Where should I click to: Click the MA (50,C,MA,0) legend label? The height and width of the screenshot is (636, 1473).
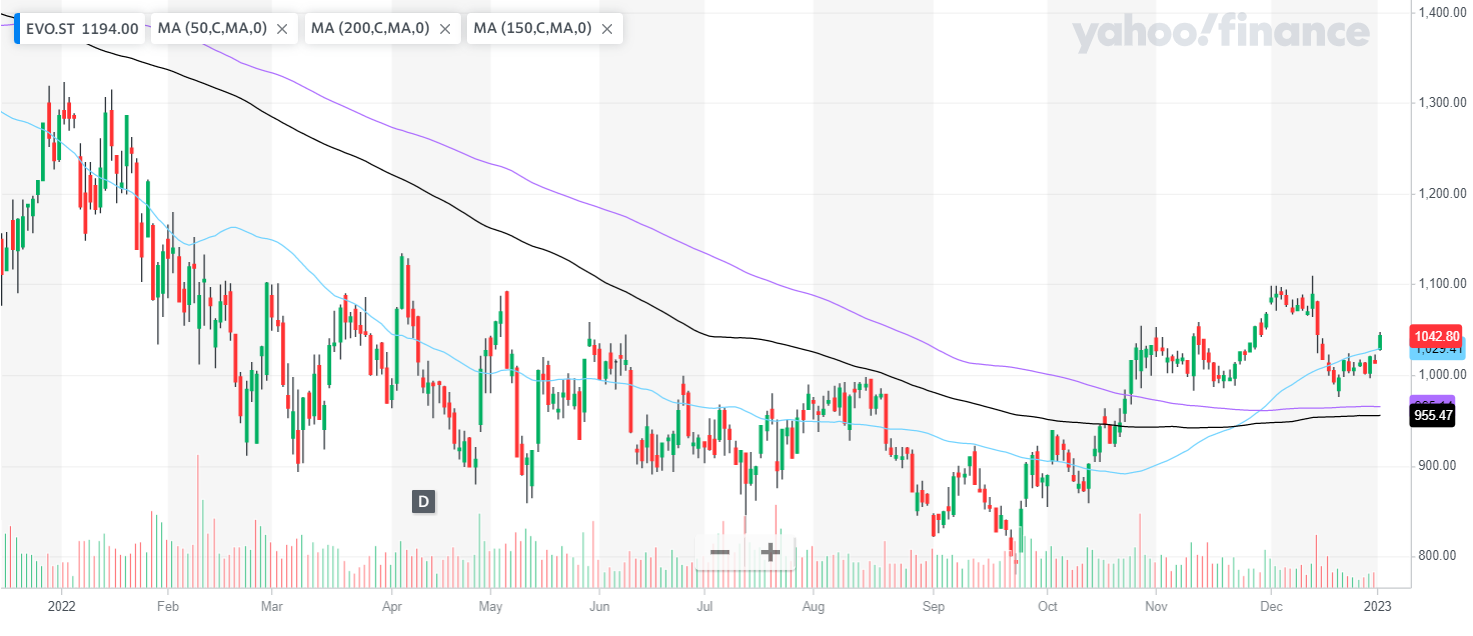[212, 29]
